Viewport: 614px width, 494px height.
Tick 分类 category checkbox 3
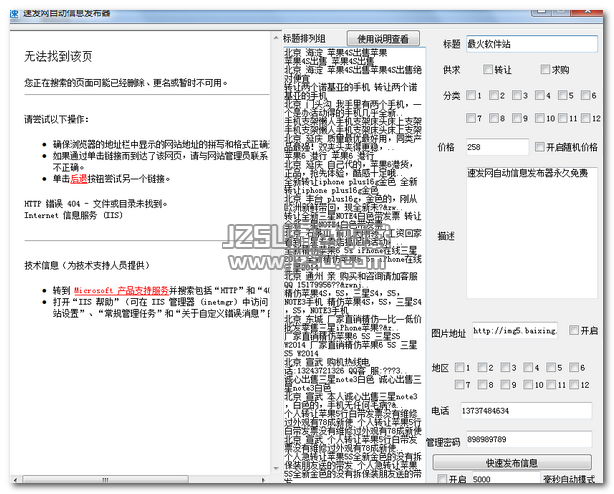click(517, 95)
